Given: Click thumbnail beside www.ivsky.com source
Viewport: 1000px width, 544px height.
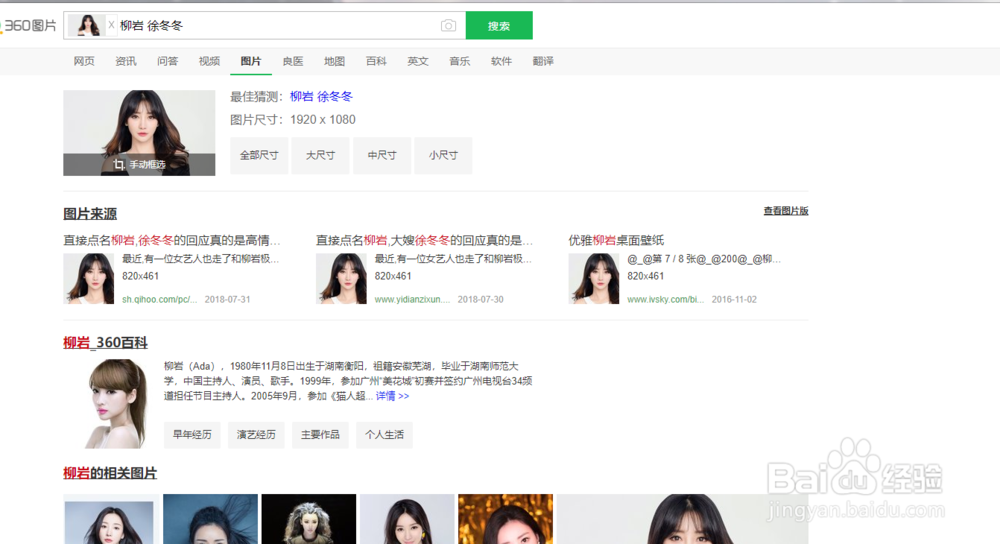Looking at the screenshot, I should pyautogui.click(x=594, y=278).
